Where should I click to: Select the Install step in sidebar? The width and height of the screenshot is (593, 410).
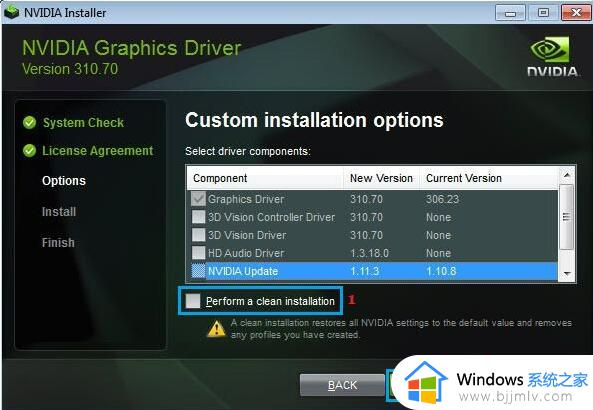(59, 212)
